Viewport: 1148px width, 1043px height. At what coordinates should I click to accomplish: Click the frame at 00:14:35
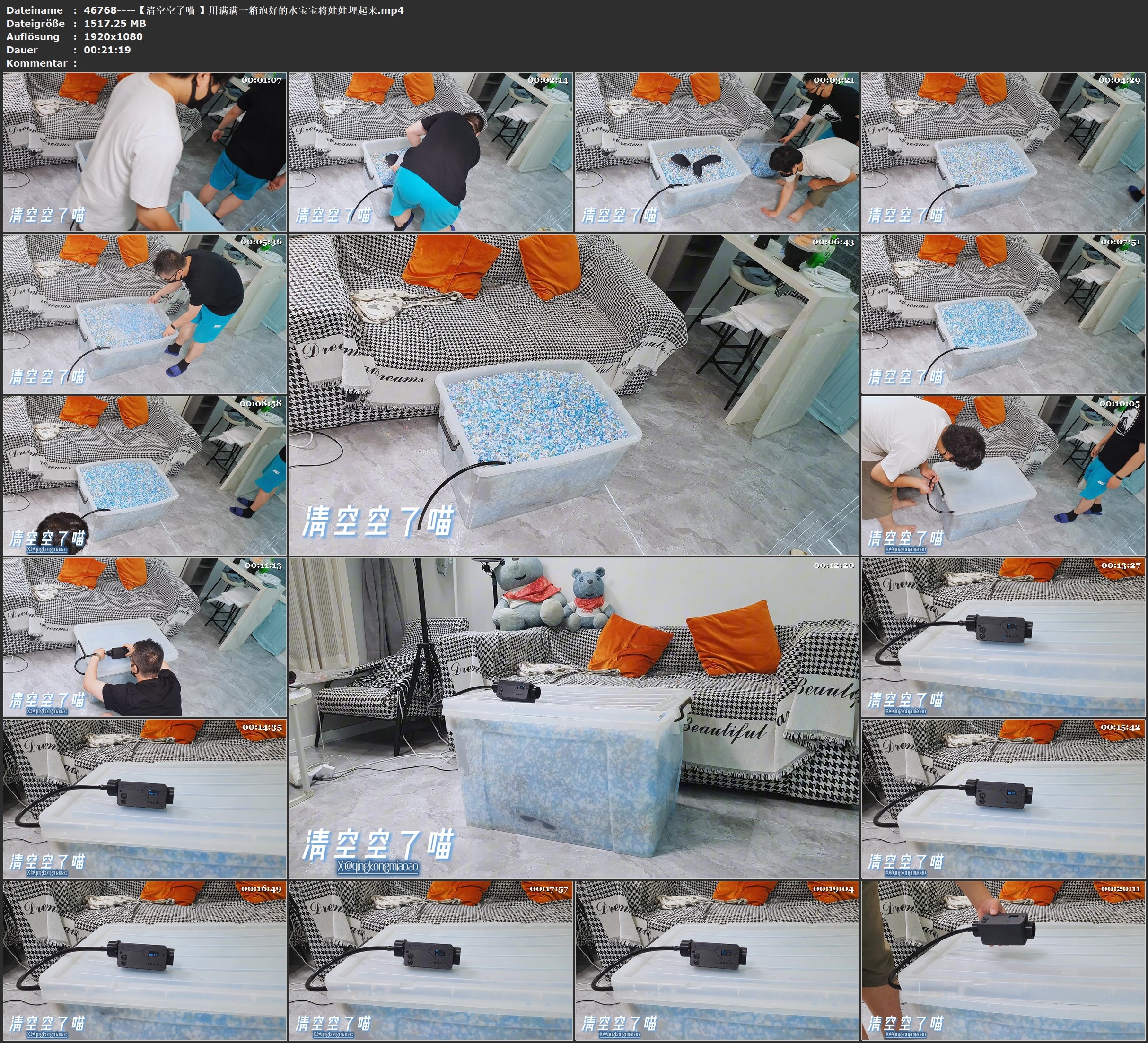click(145, 799)
